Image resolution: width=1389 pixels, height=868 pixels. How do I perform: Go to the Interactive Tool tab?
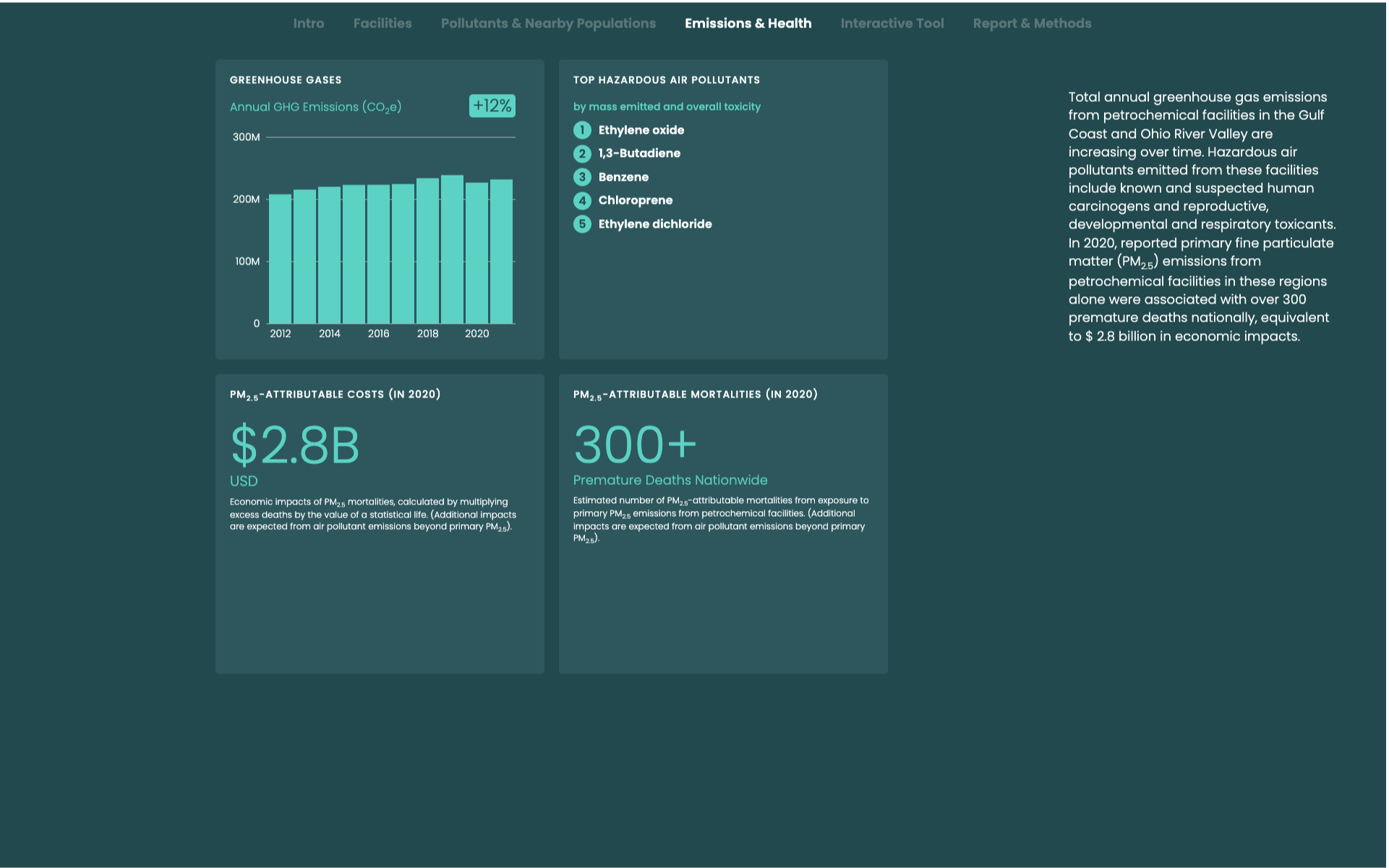pyautogui.click(x=892, y=23)
